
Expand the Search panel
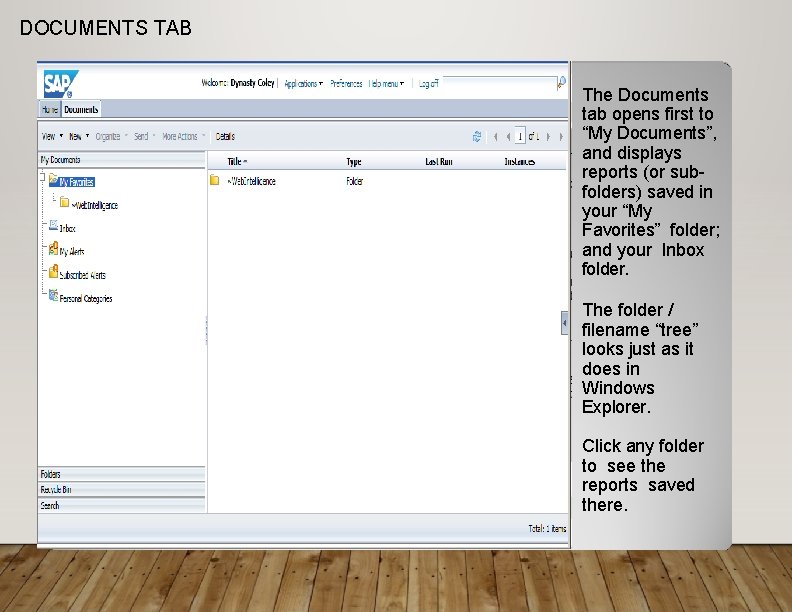click(x=122, y=505)
